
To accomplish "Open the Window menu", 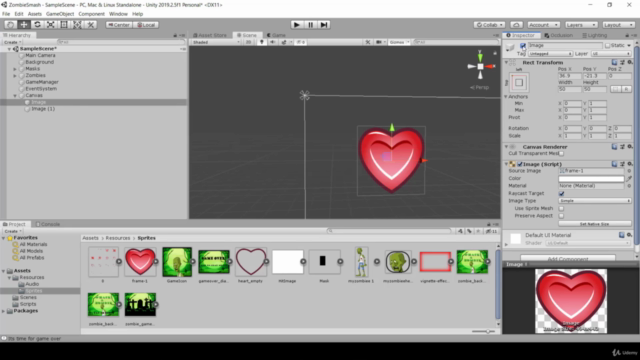I will pyautogui.click(x=118, y=14).
